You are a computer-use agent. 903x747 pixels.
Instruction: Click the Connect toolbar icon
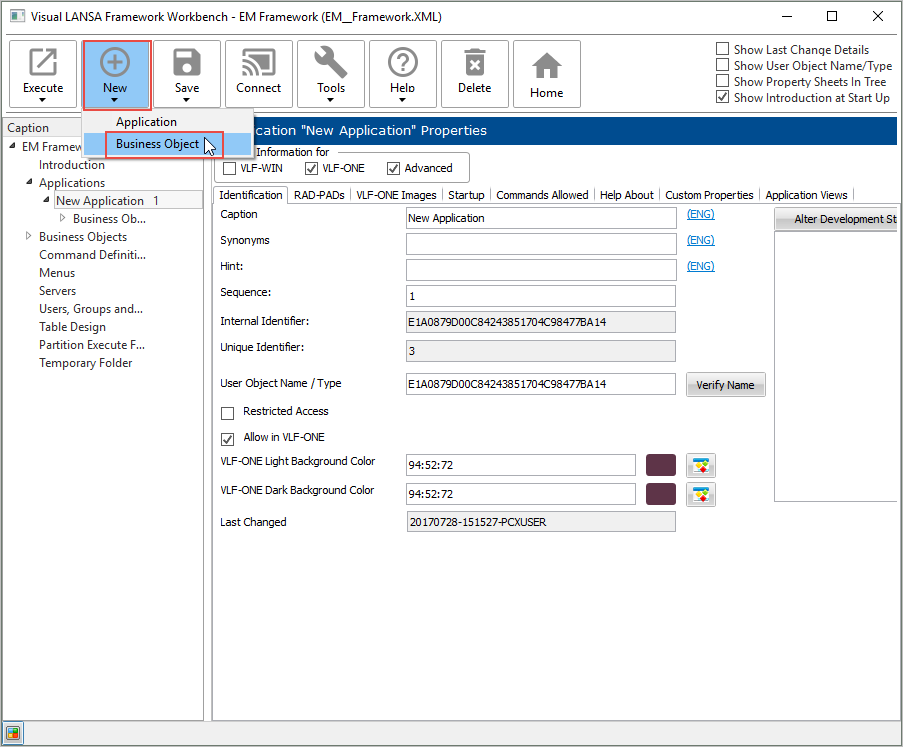[x=259, y=64]
